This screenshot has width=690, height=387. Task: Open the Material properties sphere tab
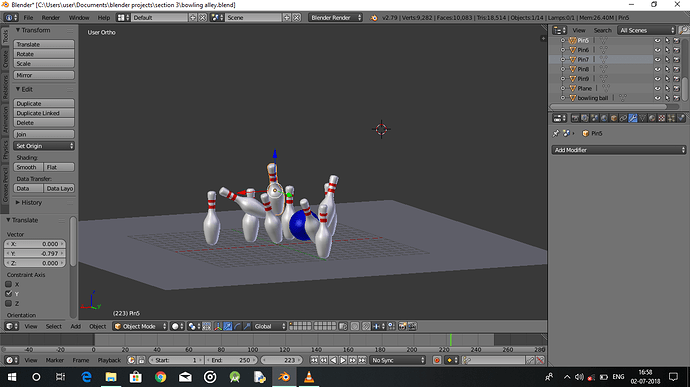[x=652, y=118]
